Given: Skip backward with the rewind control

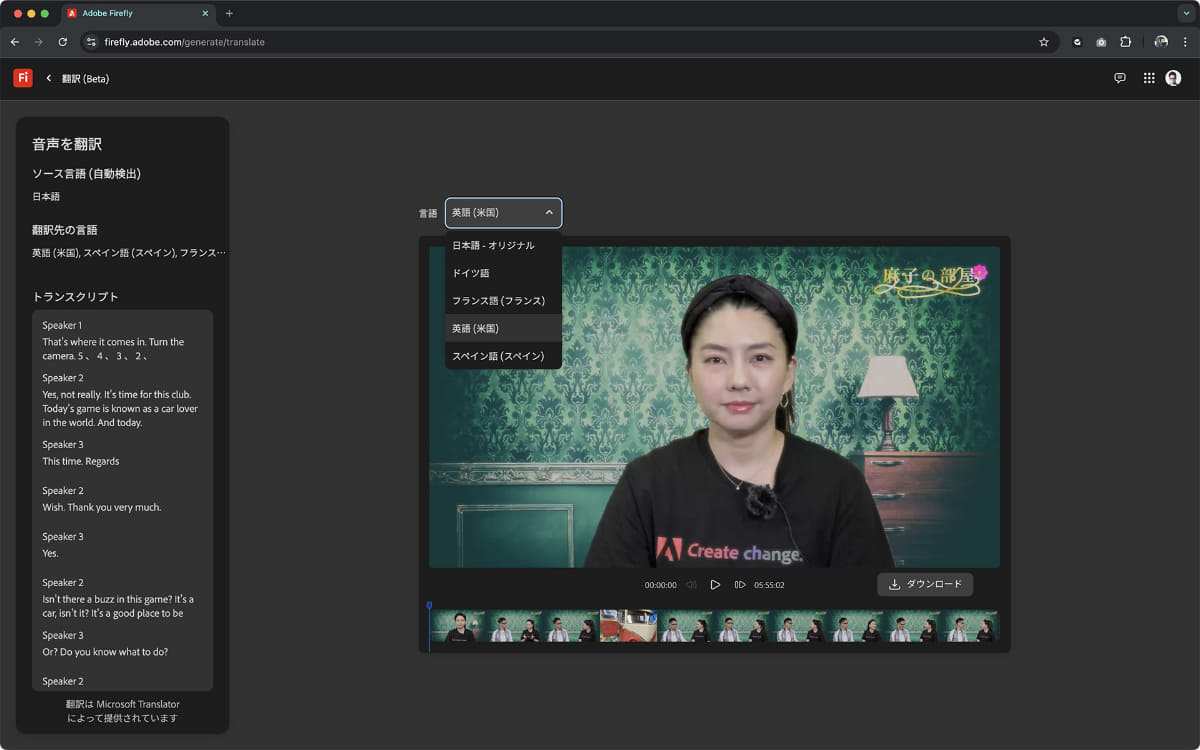Looking at the screenshot, I should pyautogui.click(x=691, y=585).
